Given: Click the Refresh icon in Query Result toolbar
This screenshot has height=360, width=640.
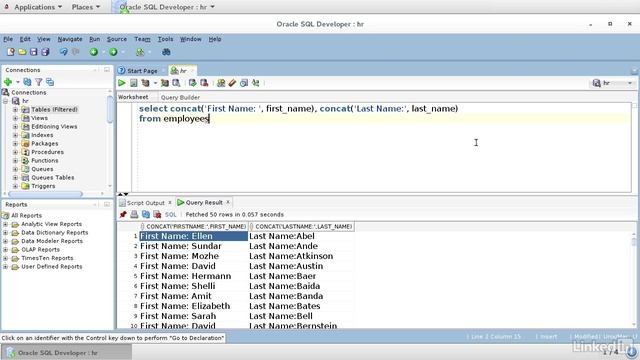Looking at the screenshot, I should (x=146, y=214).
